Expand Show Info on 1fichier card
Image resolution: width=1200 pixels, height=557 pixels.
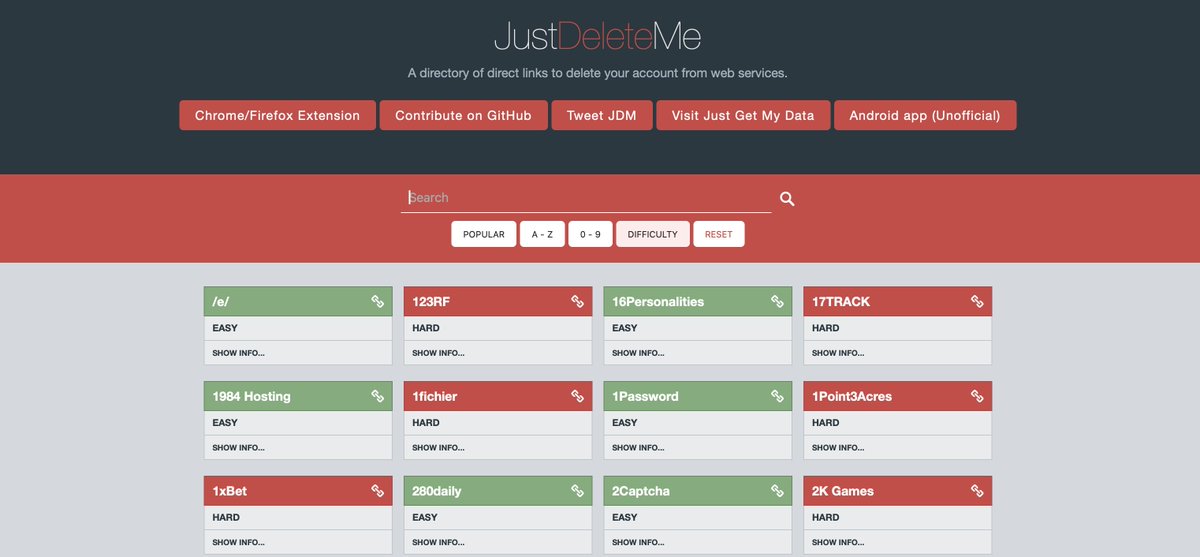click(438, 448)
